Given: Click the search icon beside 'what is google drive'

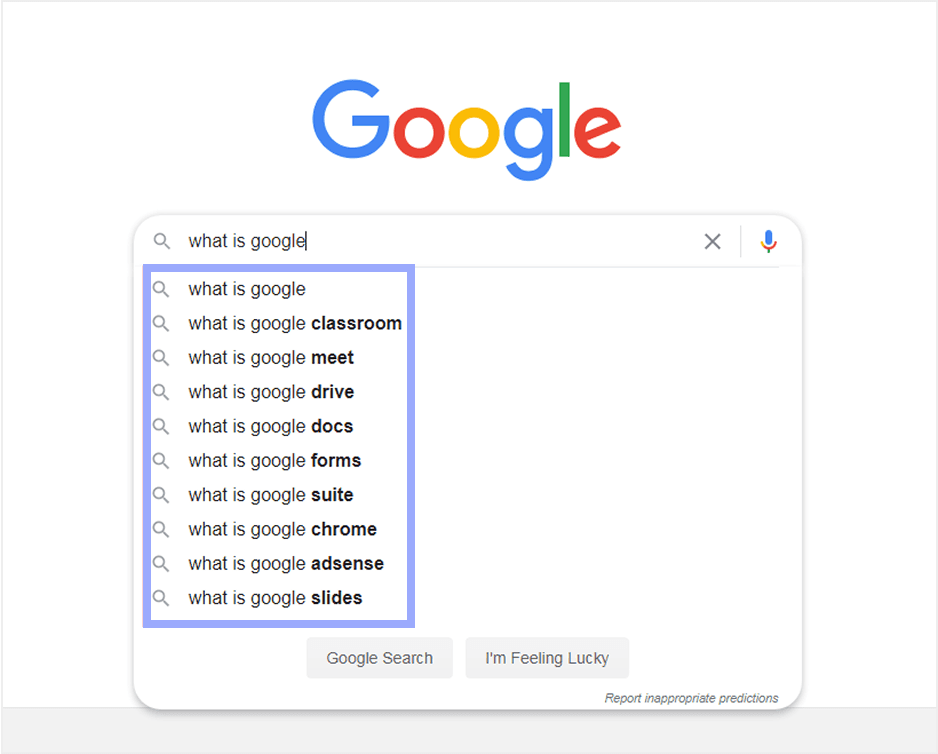Looking at the screenshot, I should click(x=161, y=391).
